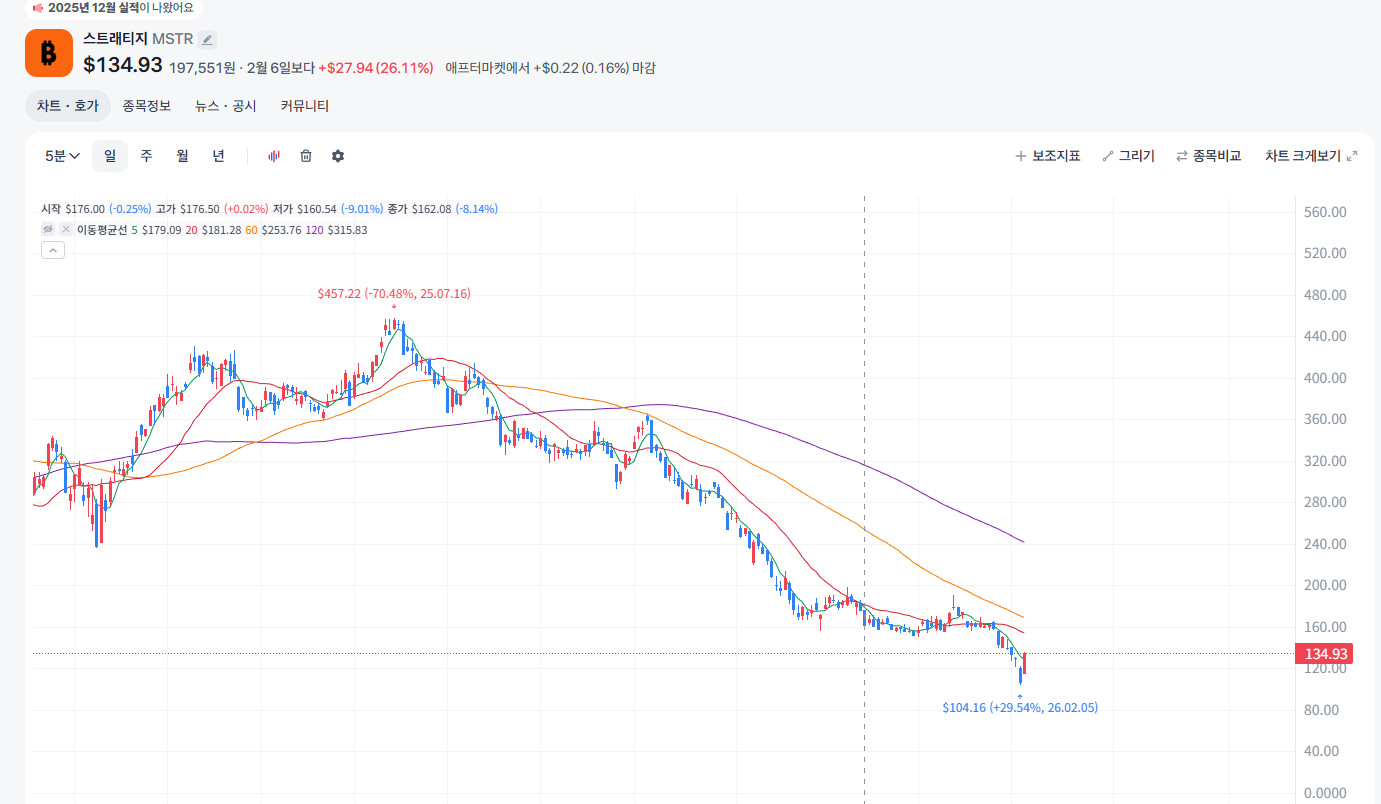Expand chart with 차트 크게보기
This screenshot has width=1381, height=804.
[x=1311, y=156]
